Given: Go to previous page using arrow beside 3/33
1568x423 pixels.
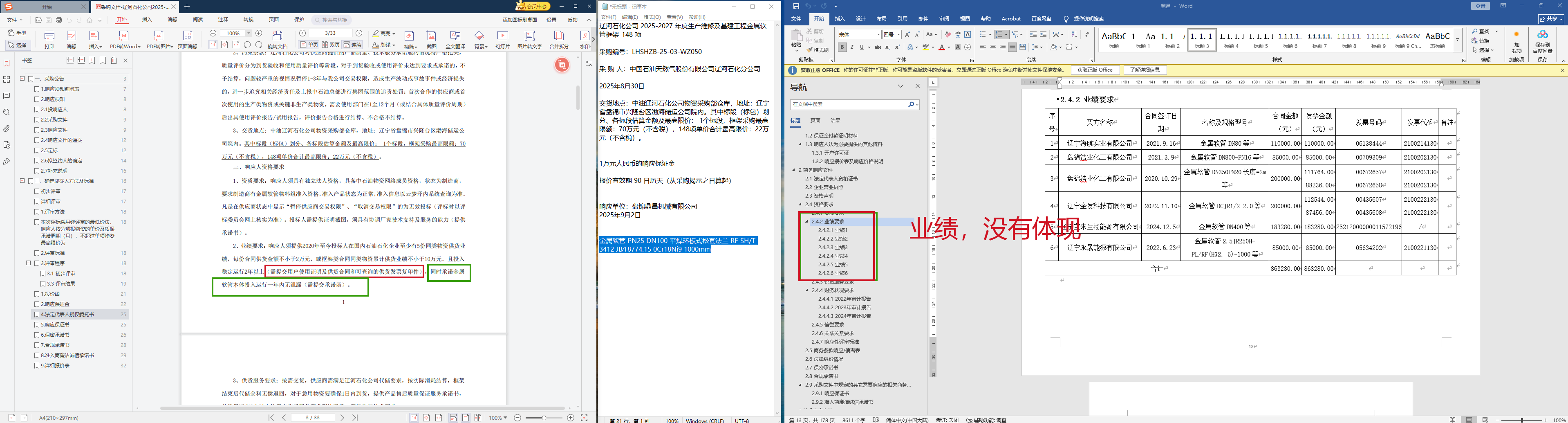Looking at the screenshot, I should click(x=302, y=34).
